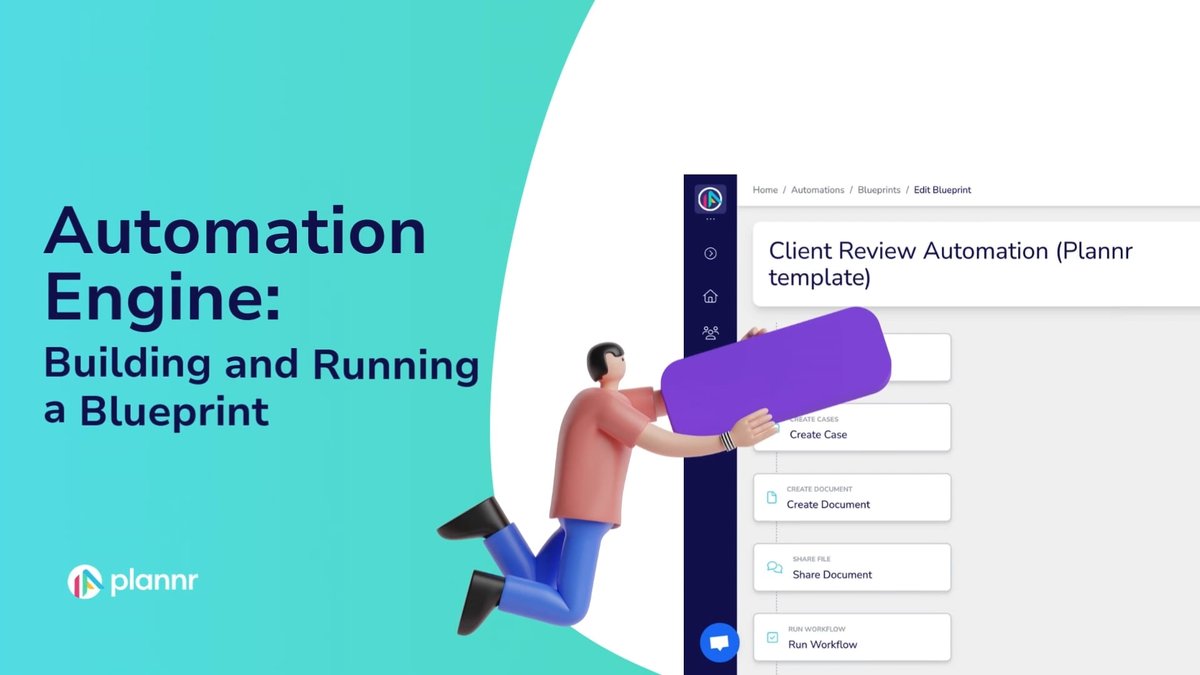This screenshot has height=675, width=1200.
Task: Open the blue live chat bubble
Action: 719,642
